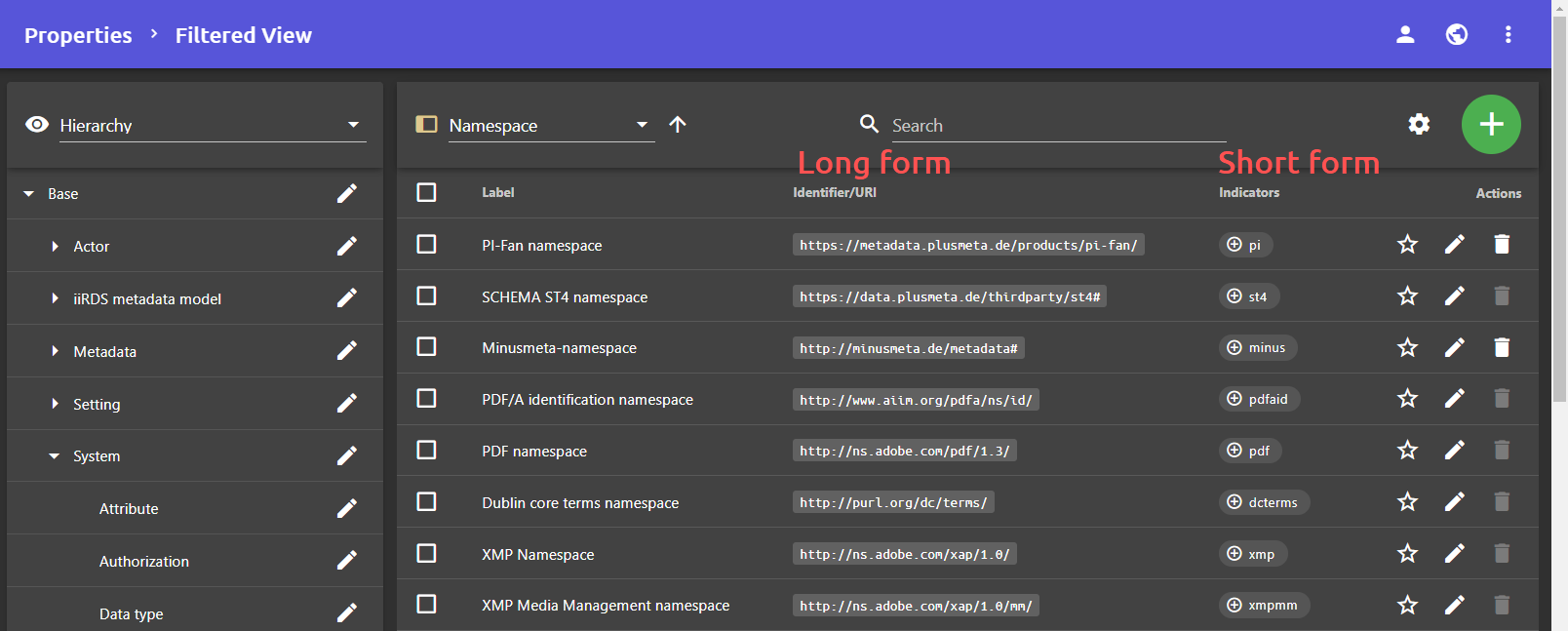Open the settings gear in table toolbar
Screen dimensions: 1568x631
point(1419,124)
